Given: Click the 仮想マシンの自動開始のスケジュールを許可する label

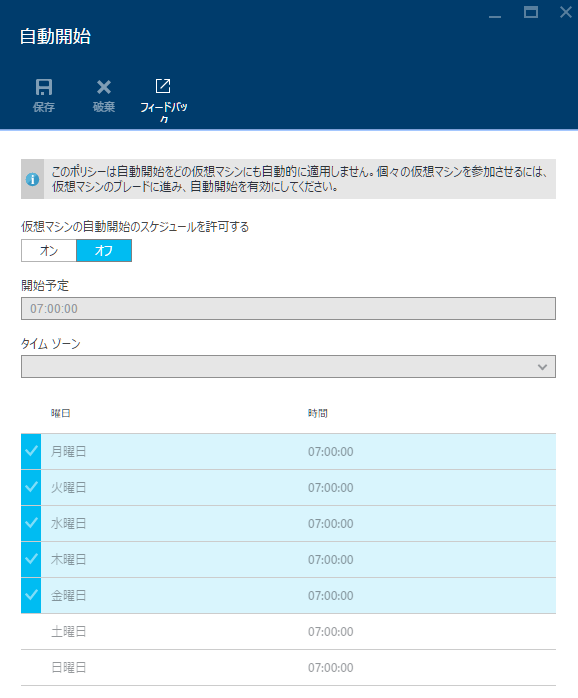Looking at the screenshot, I should [x=135, y=227].
